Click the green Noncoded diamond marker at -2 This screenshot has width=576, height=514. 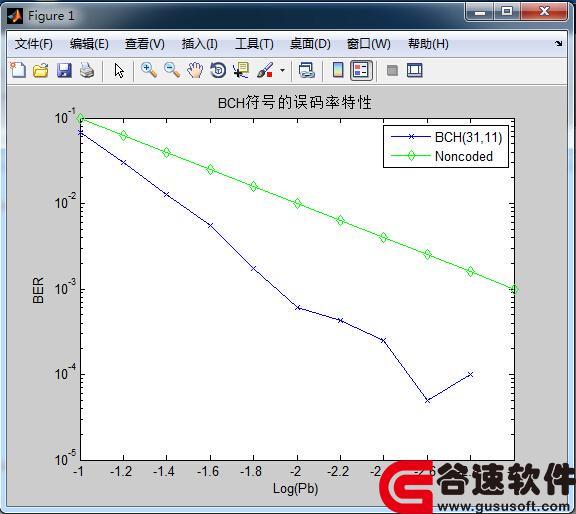[298, 203]
